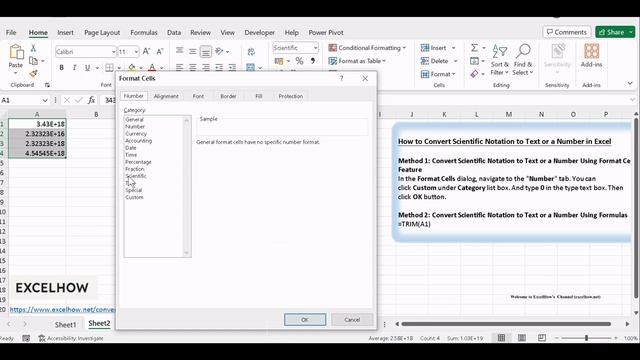Screen dimensions: 640x360
Task: Open the Name Box dropdown arrow
Action: pyautogui.click(x=44, y=100)
